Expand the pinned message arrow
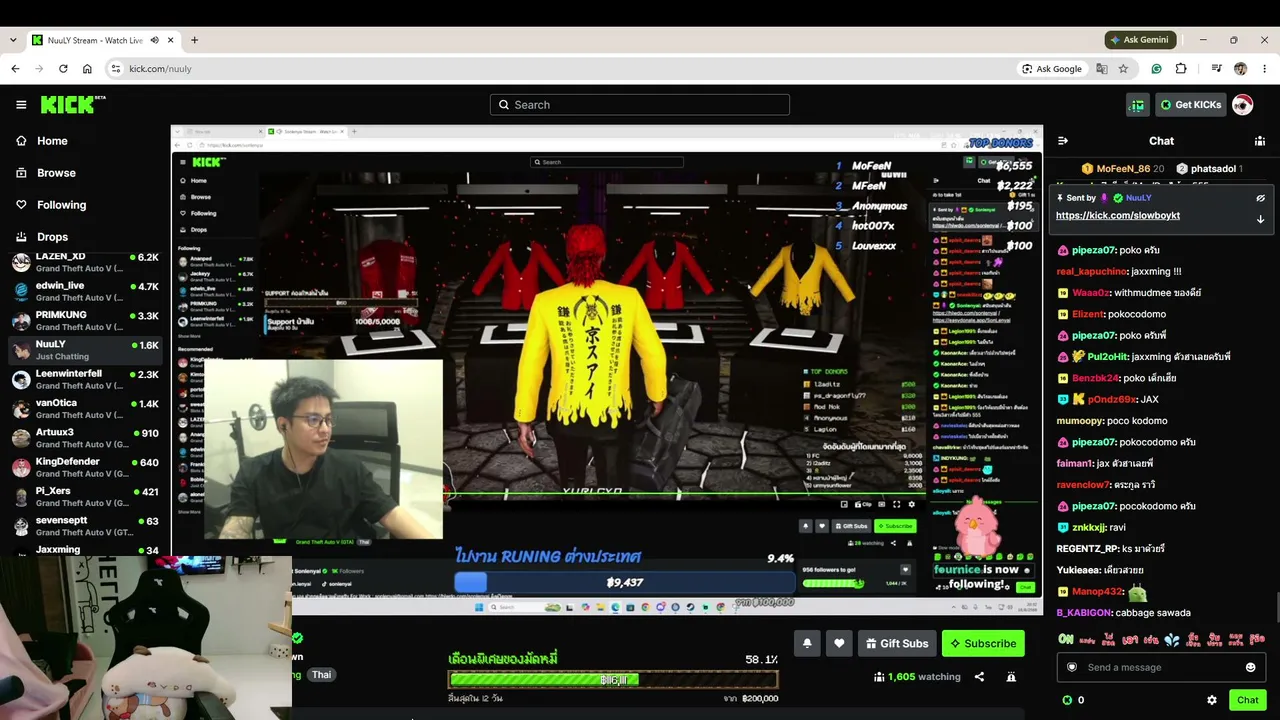The height and width of the screenshot is (720, 1280). click(1260, 218)
